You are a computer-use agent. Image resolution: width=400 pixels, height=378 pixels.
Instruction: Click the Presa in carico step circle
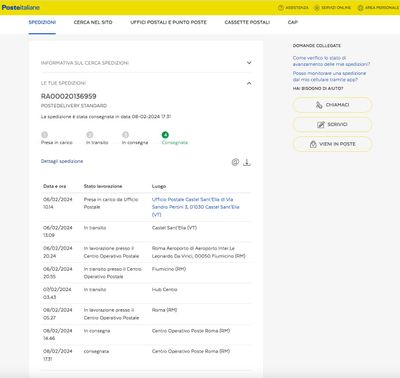point(44,135)
